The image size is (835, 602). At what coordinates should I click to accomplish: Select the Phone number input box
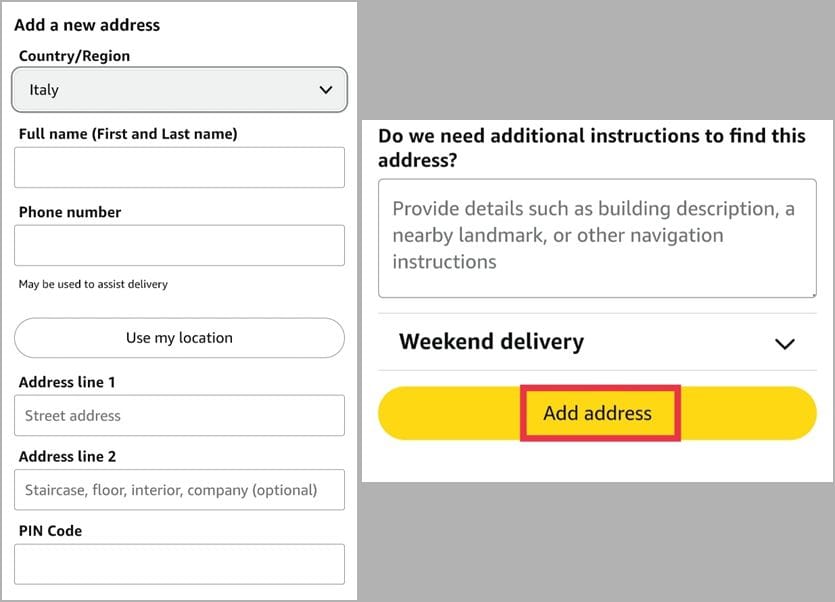(179, 245)
